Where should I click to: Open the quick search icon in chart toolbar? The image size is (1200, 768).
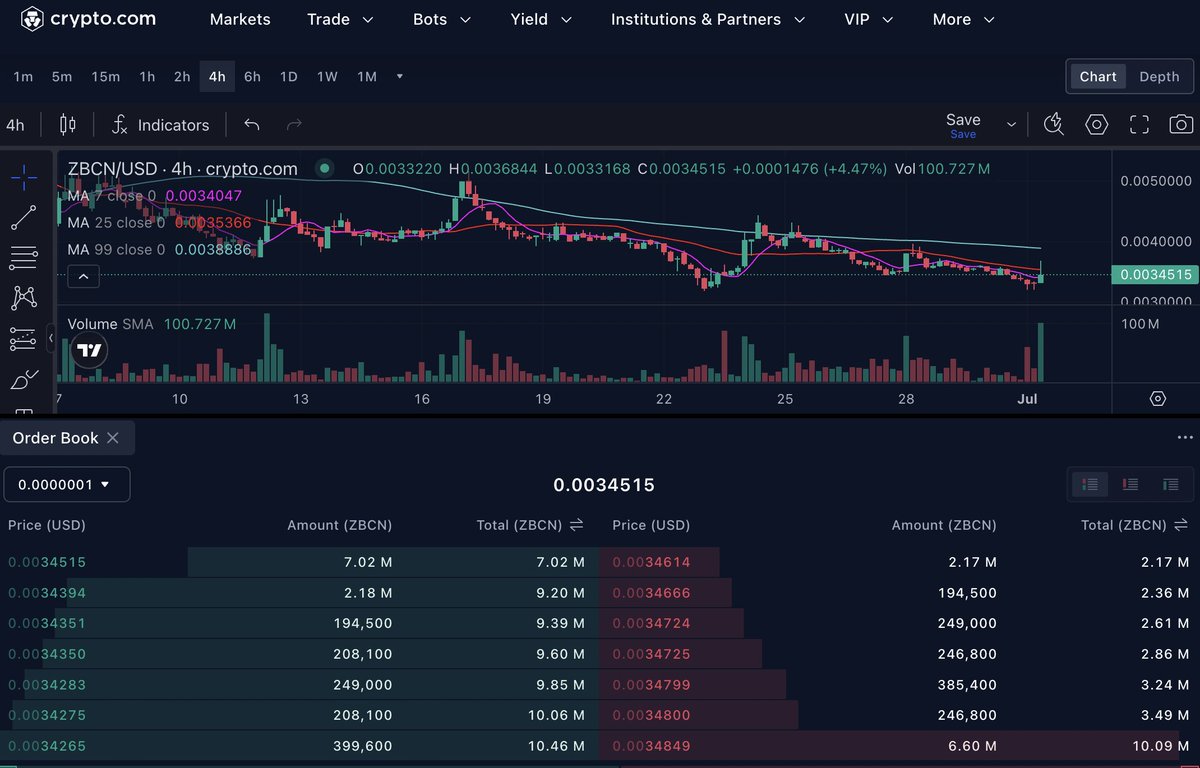point(1054,124)
